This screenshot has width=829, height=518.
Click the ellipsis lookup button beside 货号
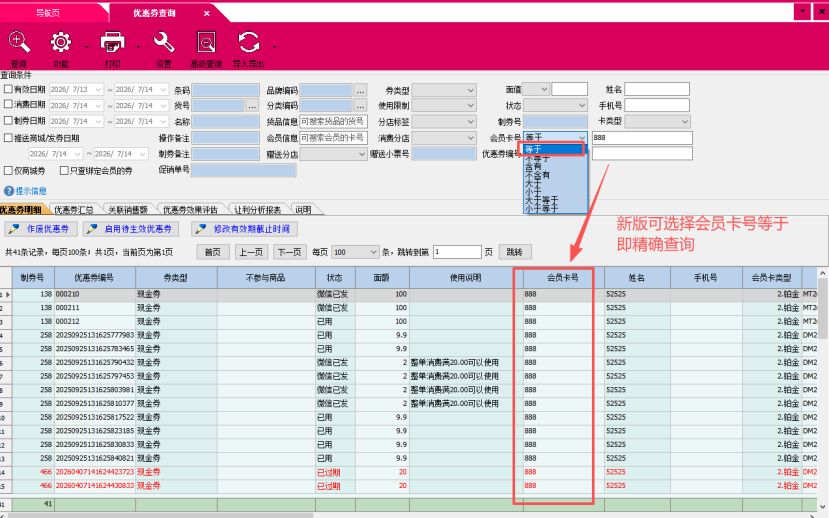(252, 106)
